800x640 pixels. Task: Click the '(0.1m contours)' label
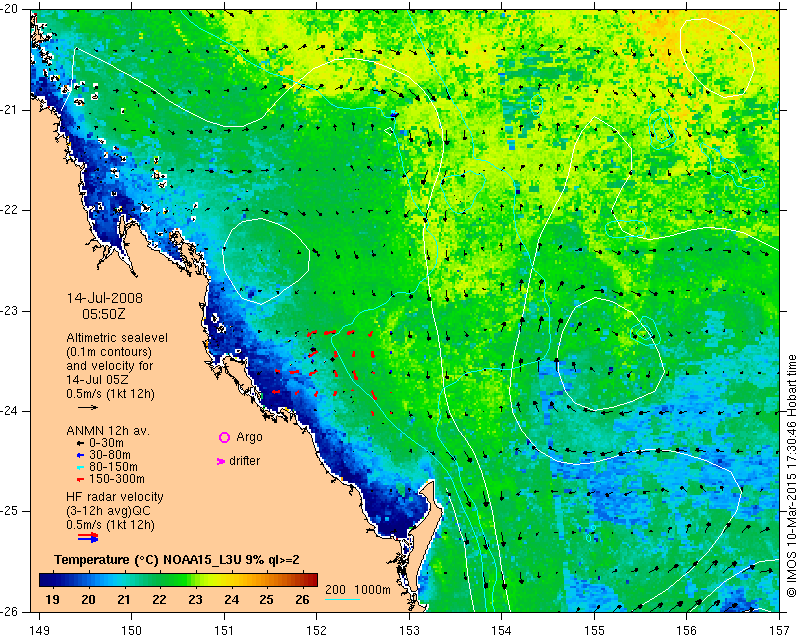[x=109, y=352]
